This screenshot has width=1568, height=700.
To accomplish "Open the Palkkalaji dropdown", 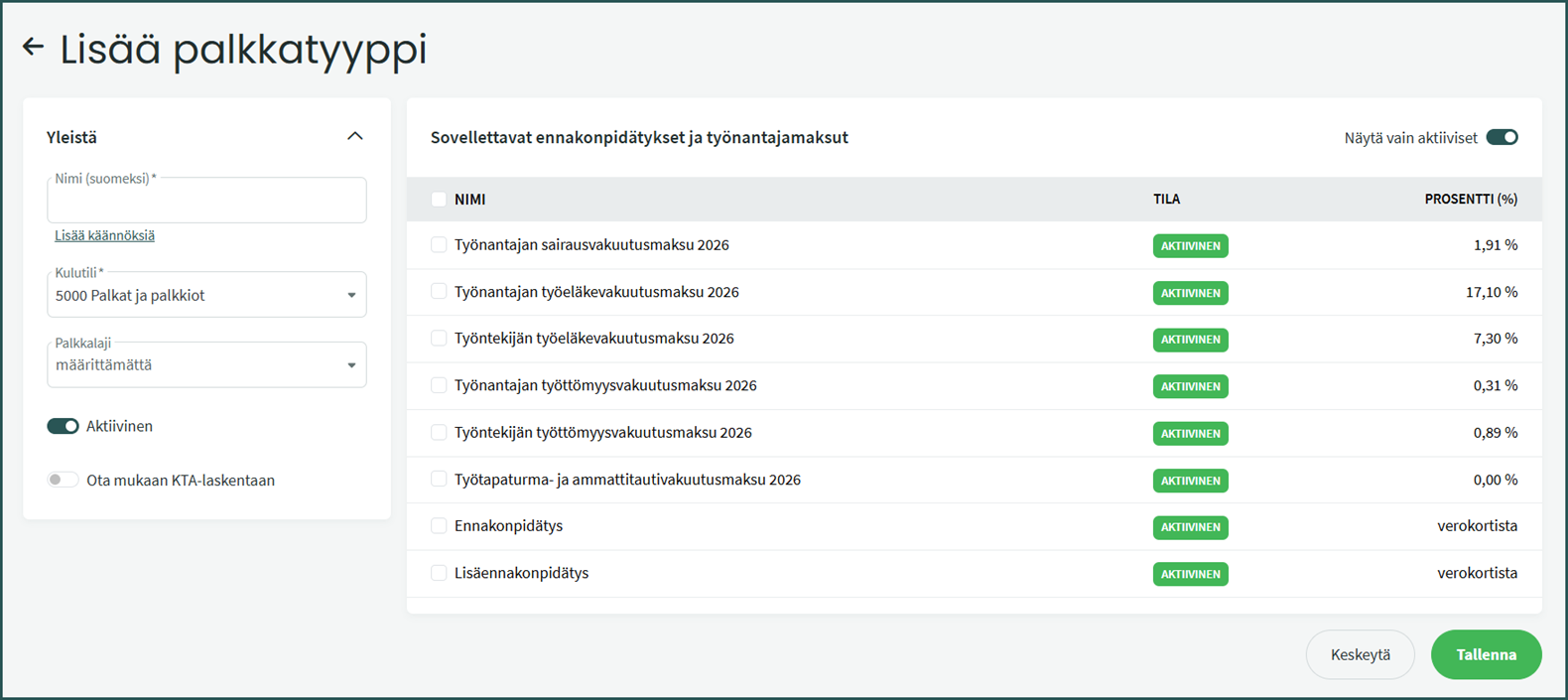I will [206, 364].
